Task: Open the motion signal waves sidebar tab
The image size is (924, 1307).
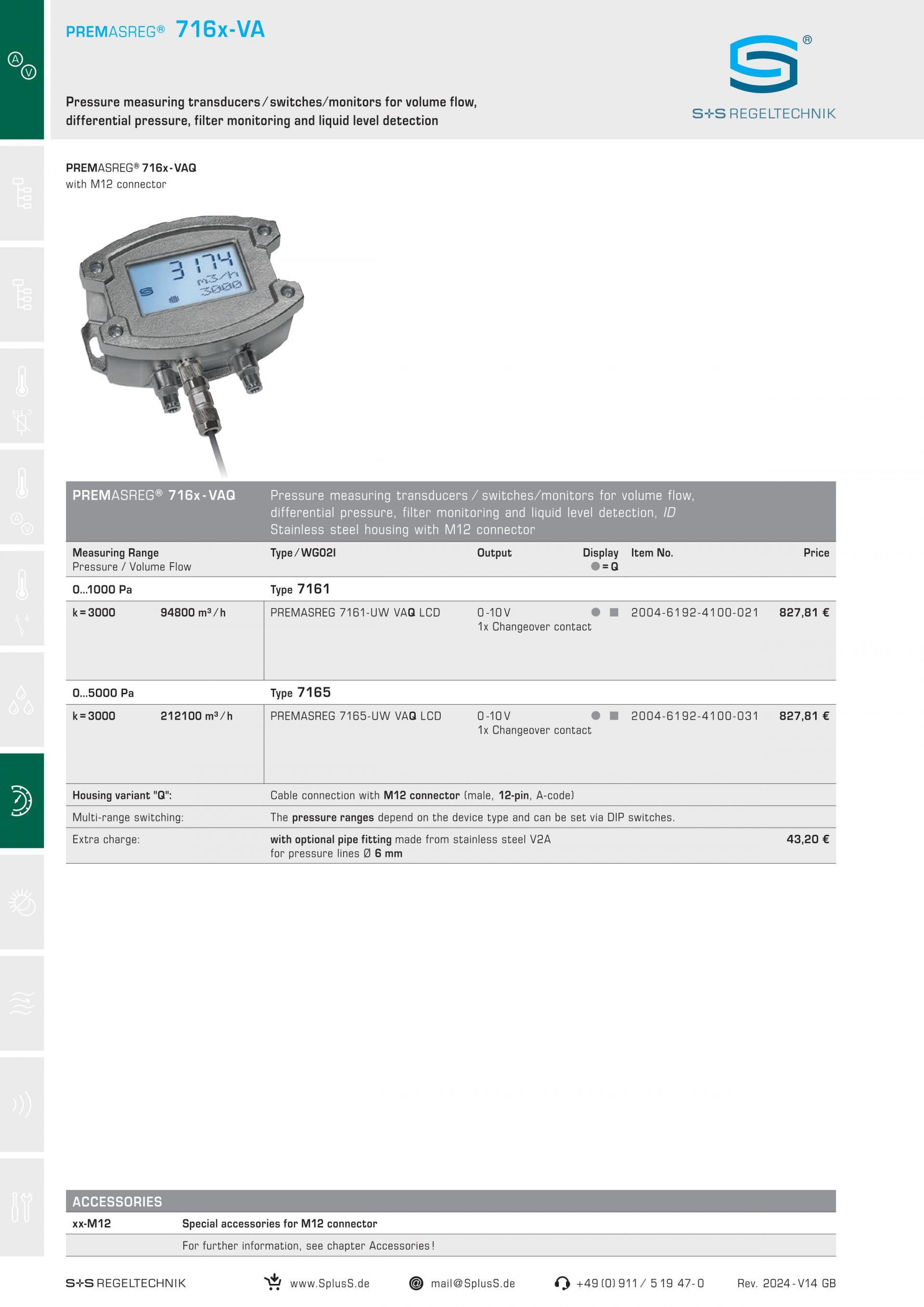Action: click(22, 1104)
